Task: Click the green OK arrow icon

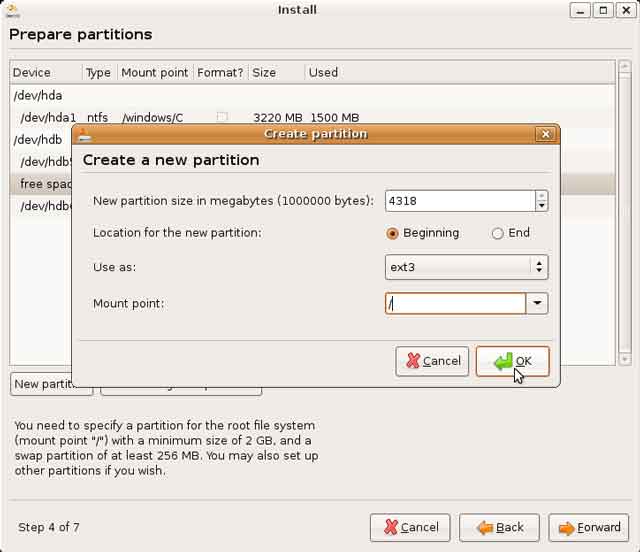Action: (x=503, y=361)
